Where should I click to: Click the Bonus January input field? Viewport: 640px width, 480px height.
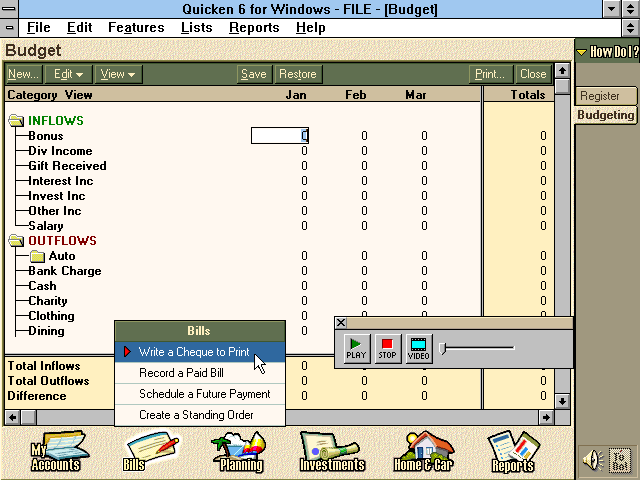(x=280, y=136)
